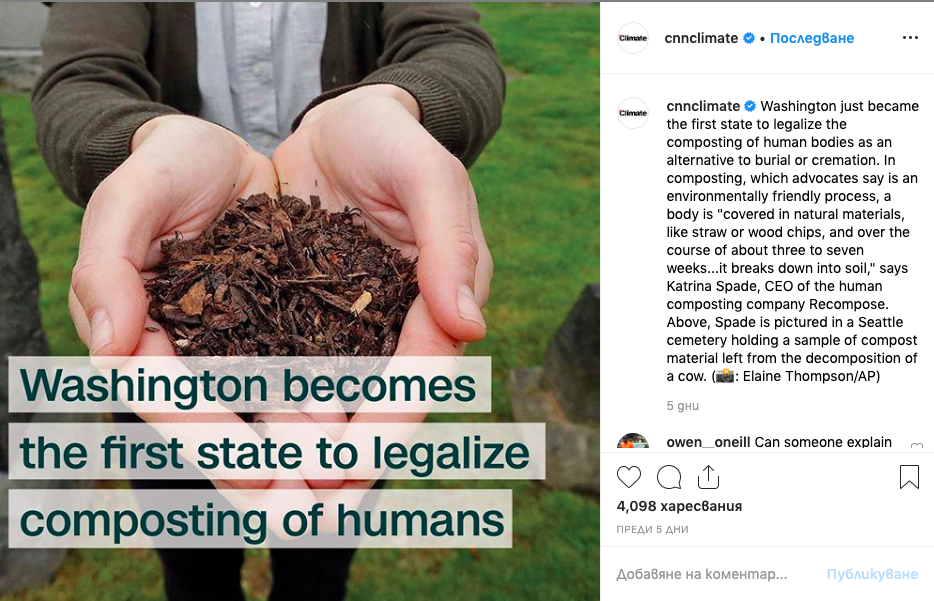Click the verified badge in the post header
This screenshot has width=934, height=601.
pyautogui.click(x=748, y=39)
